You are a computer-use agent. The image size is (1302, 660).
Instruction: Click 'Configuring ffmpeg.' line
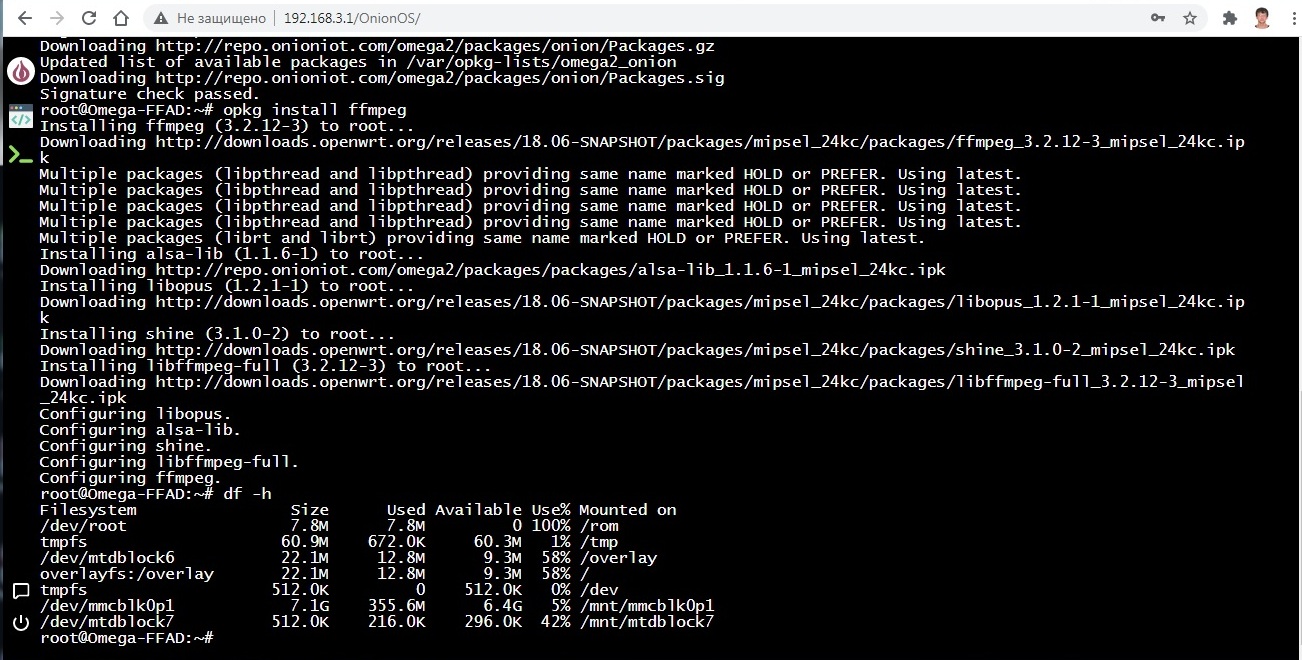[x=130, y=478]
